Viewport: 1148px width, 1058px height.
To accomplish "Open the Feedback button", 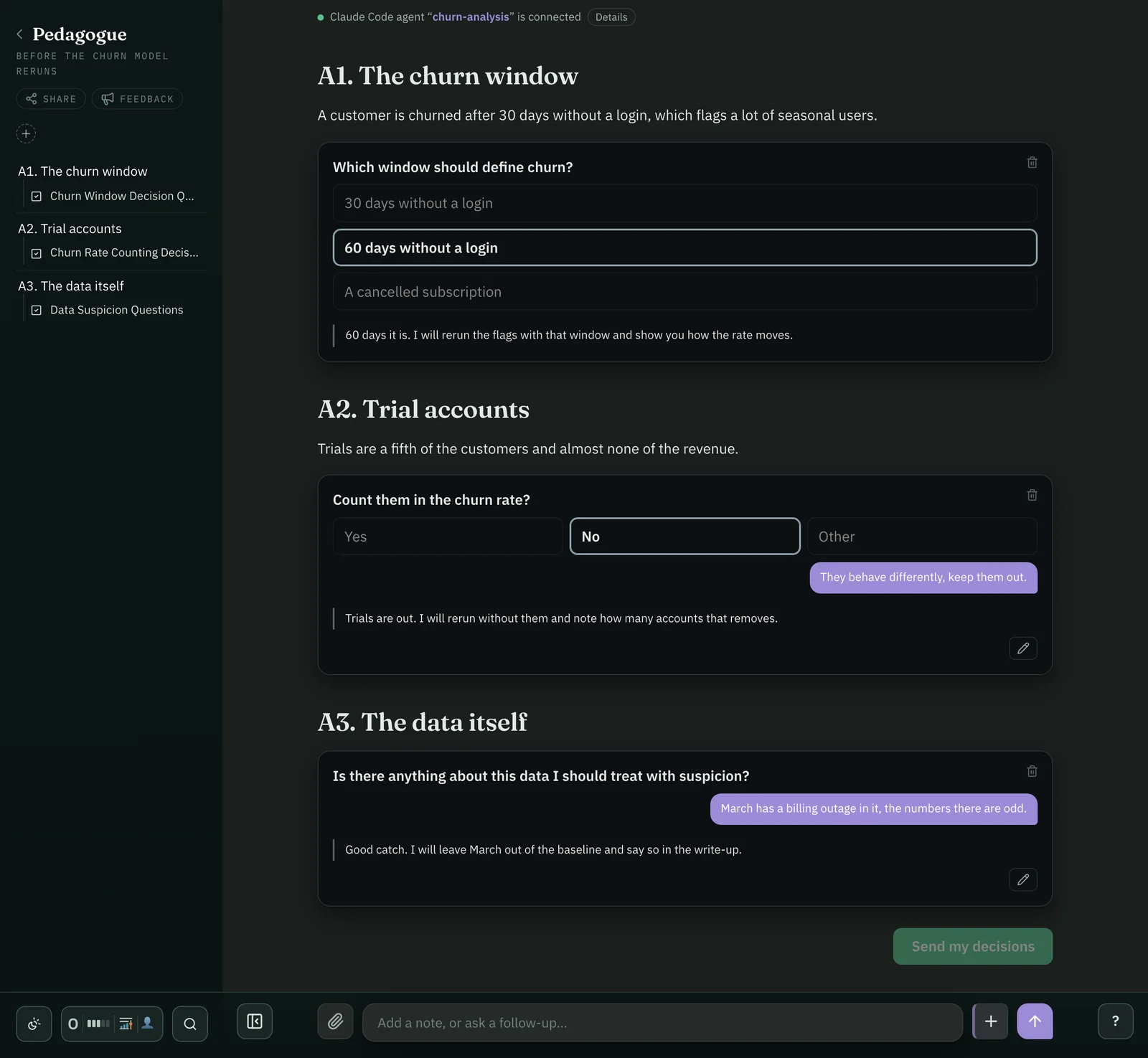I will [137, 99].
